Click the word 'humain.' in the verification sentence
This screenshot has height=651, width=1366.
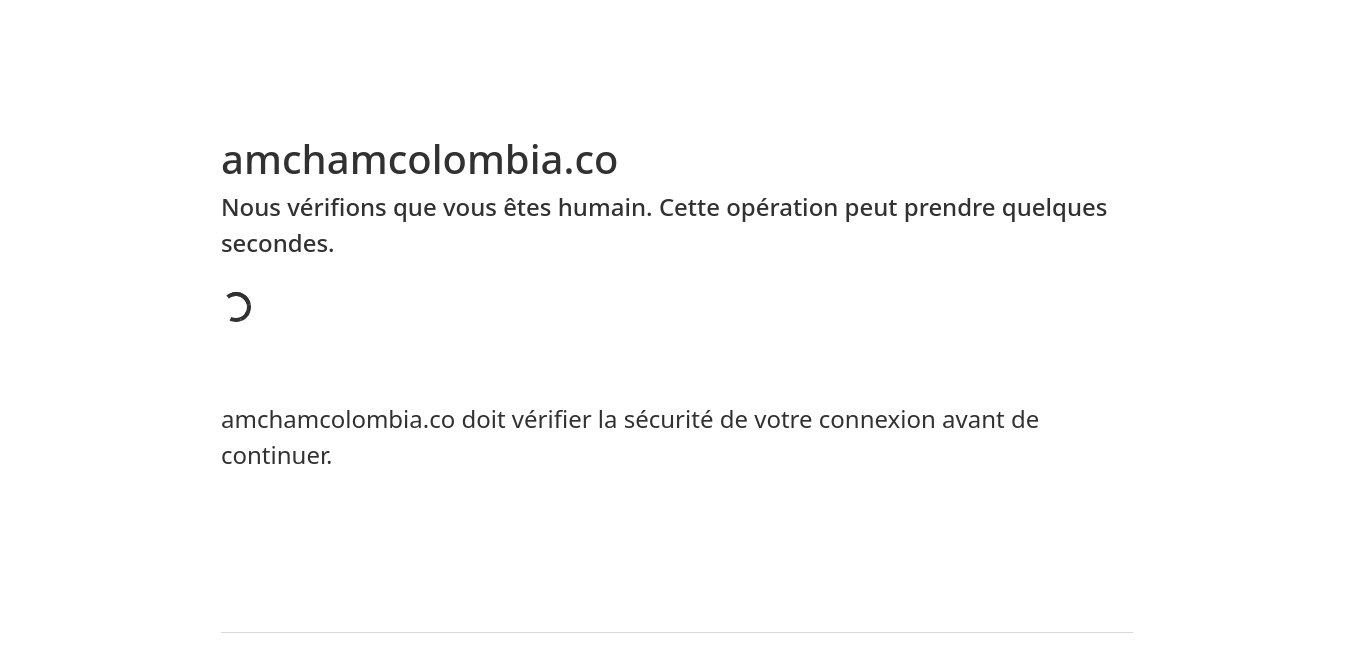click(604, 208)
